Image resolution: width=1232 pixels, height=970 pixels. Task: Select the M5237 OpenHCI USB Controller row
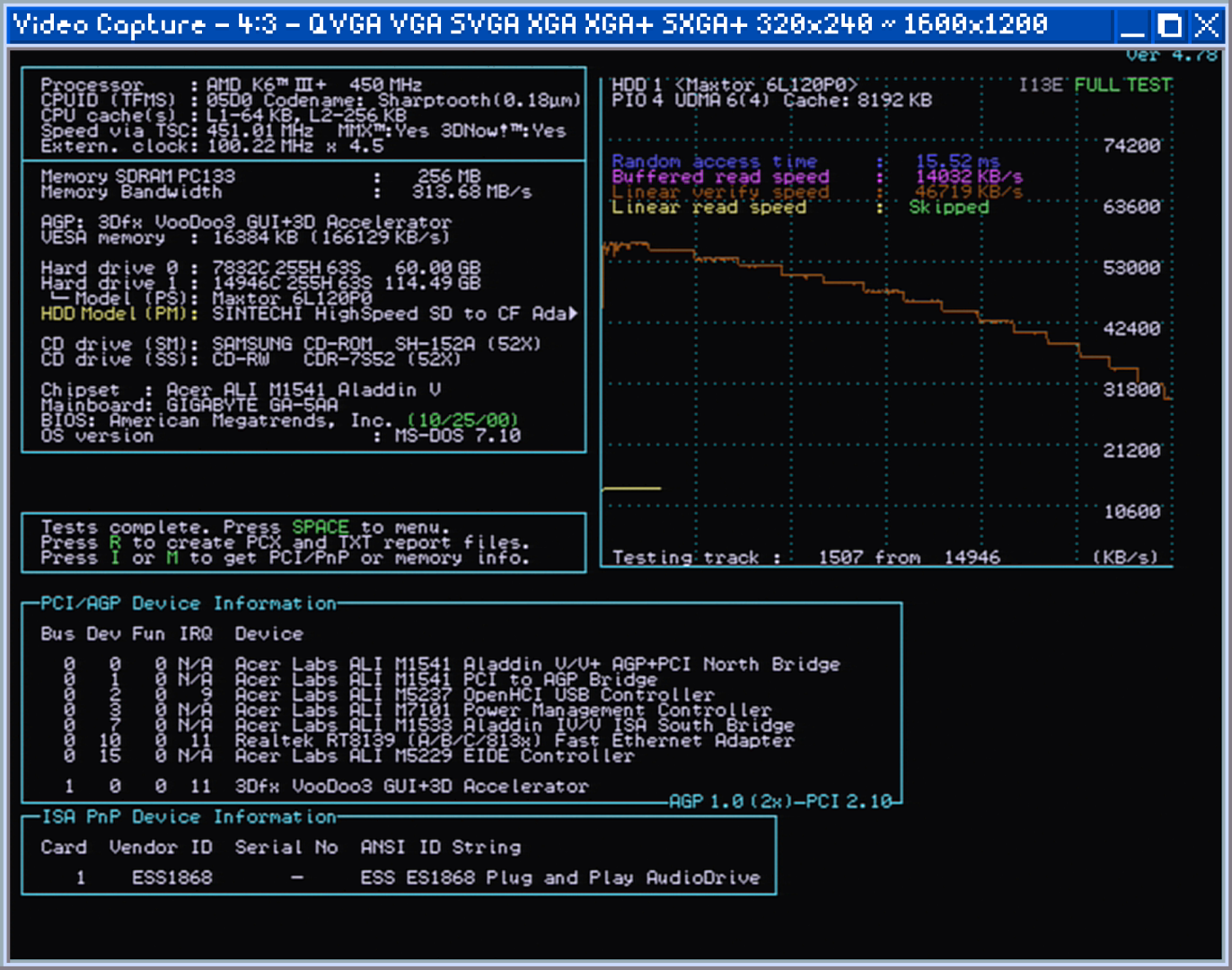(x=389, y=695)
